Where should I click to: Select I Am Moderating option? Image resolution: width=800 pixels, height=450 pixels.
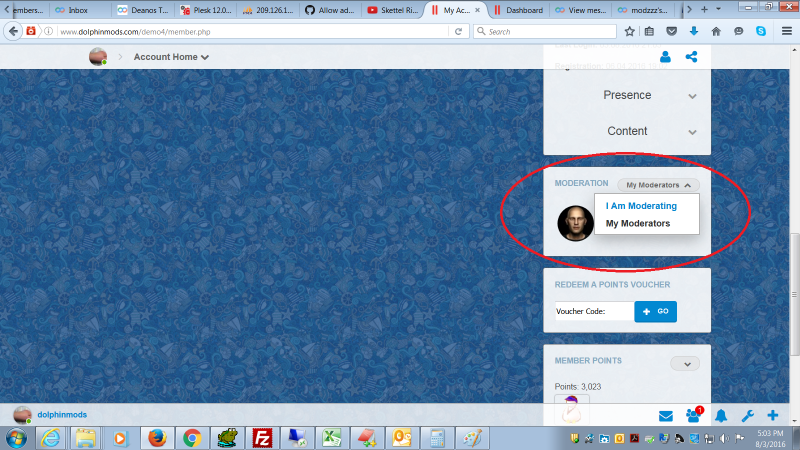point(641,206)
